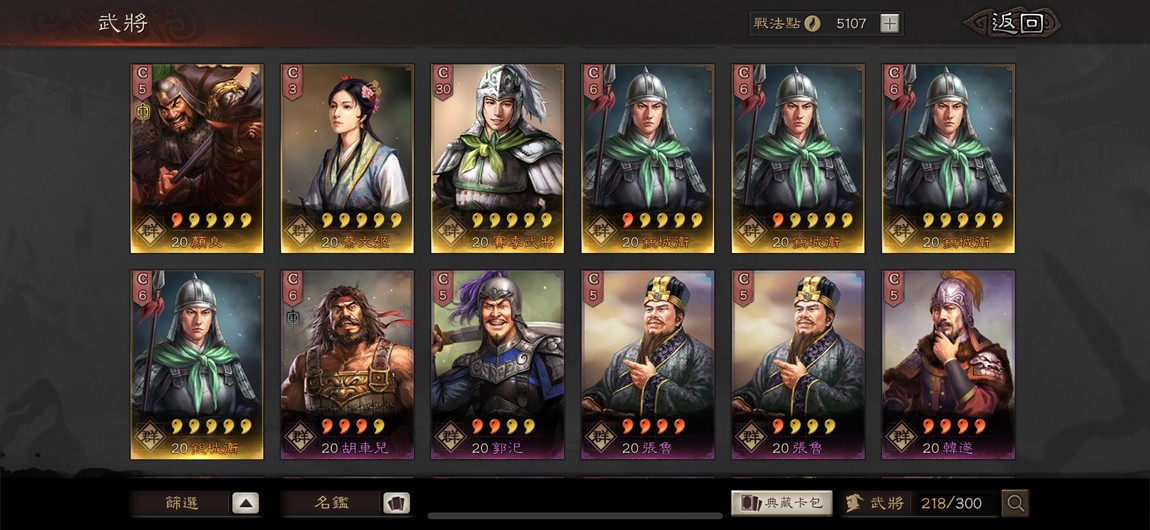
Task: Select the 賽季武將 card
Action: click(497, 158)
